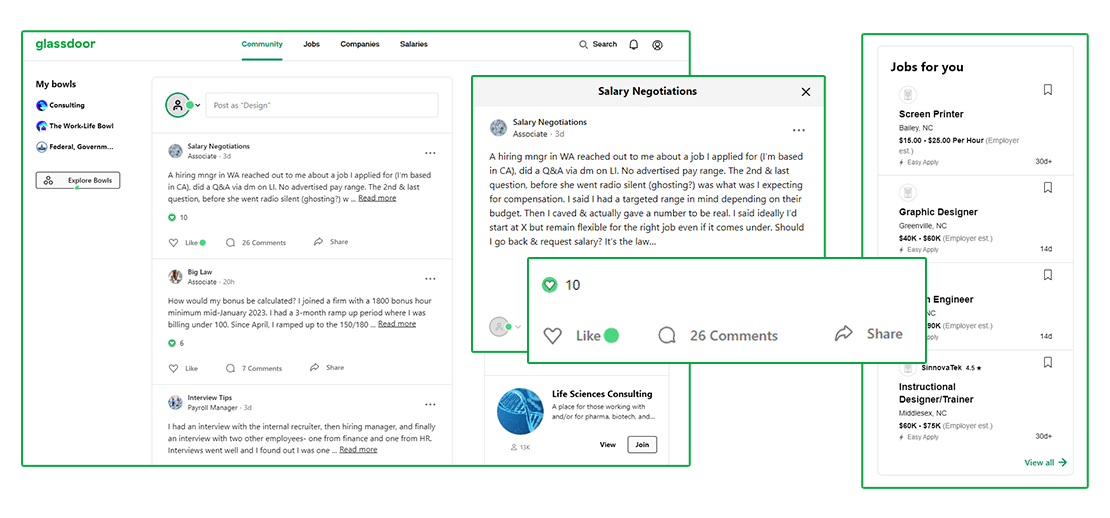The image size is (1110, 518).
Task: Click Read more on Big Law post
Action: (x=397, y=324)
